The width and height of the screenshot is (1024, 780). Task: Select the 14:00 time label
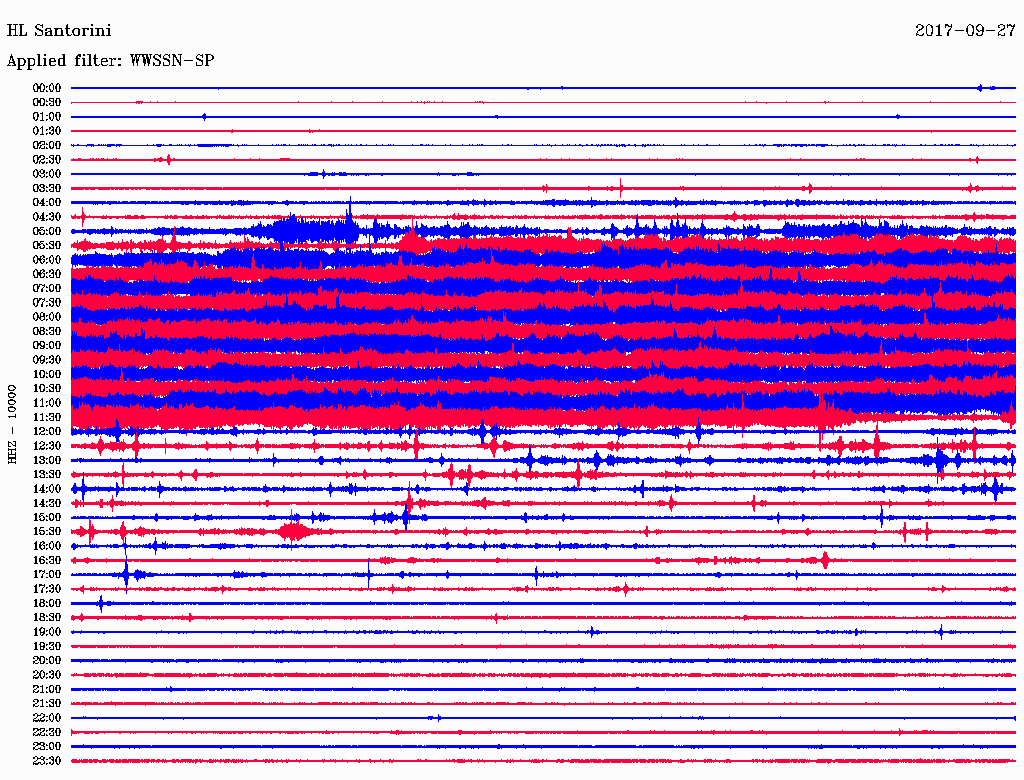point(47,489)
